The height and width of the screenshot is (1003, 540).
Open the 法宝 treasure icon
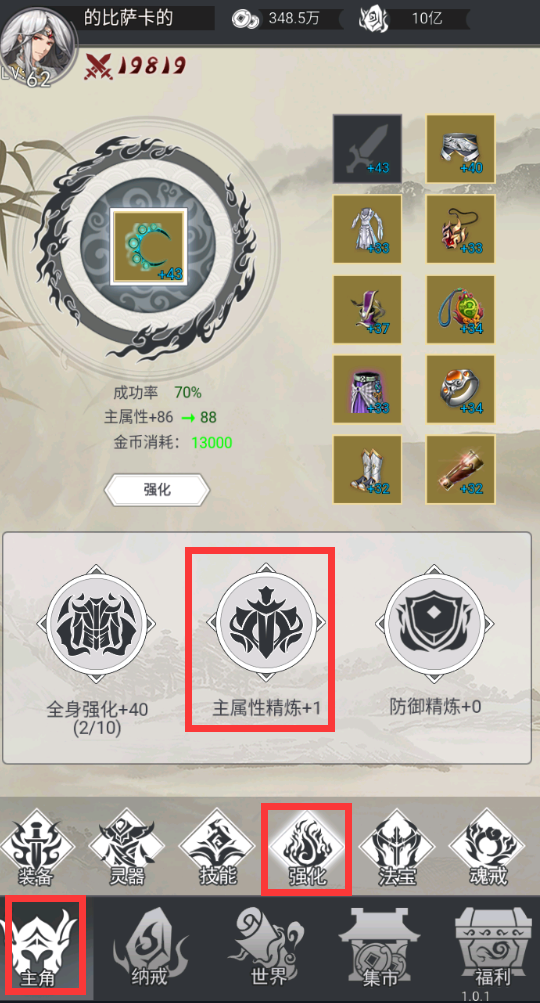pos(397,848)
